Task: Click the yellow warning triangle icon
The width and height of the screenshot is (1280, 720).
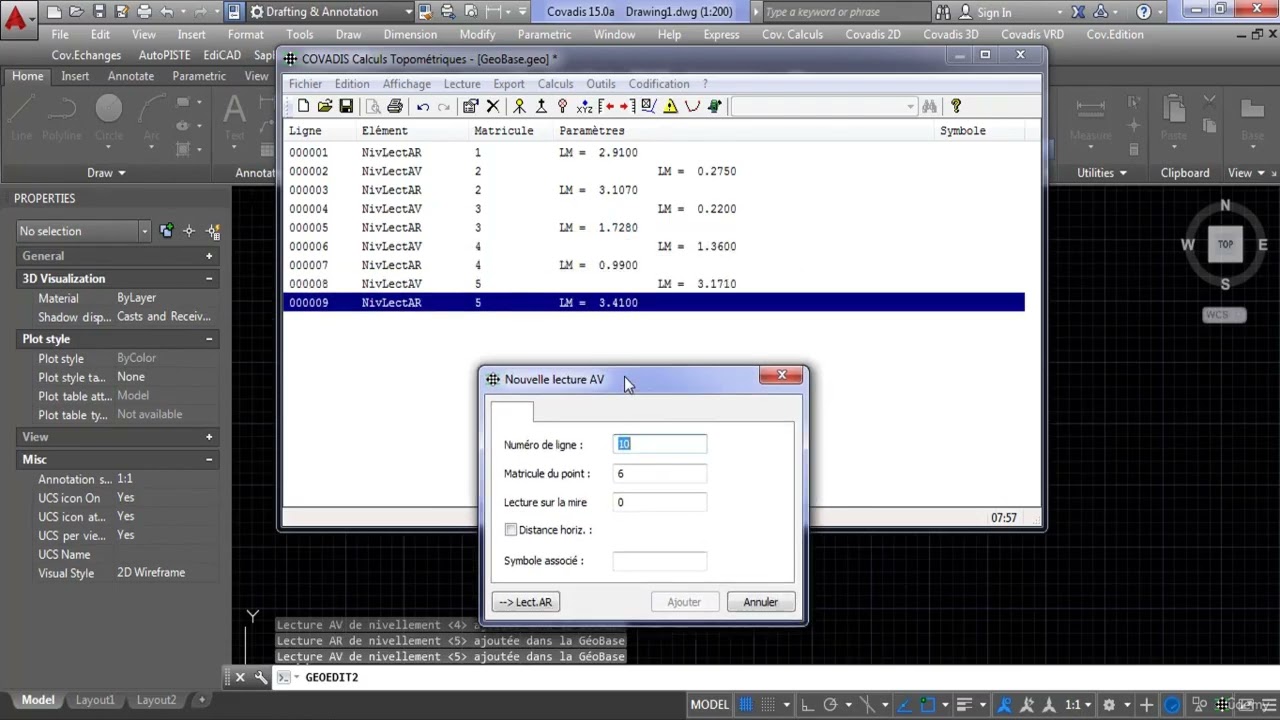Action: [x=670, y=106]
